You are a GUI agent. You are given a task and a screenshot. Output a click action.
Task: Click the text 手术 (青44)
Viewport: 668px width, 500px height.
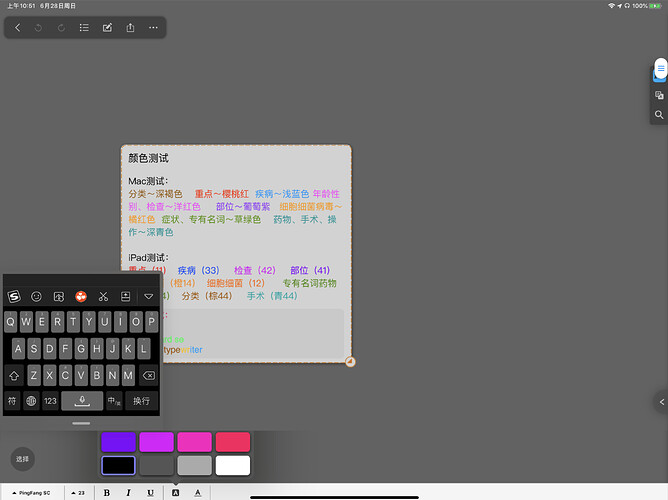click(x=272, y=296)
